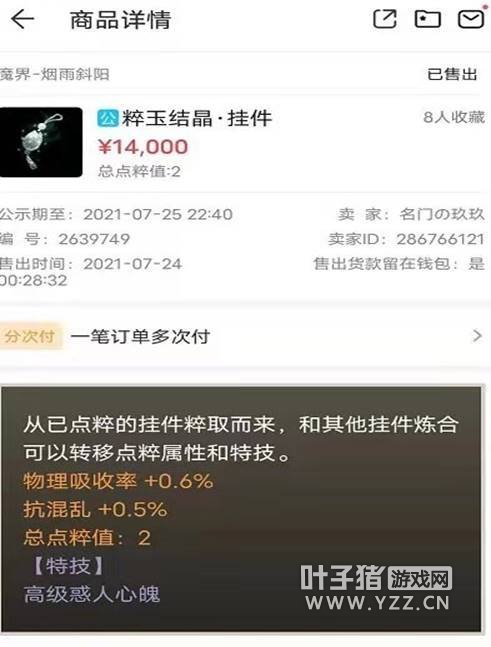
Task: Tap the 已售出 status label
Action: tap(452, 74)
